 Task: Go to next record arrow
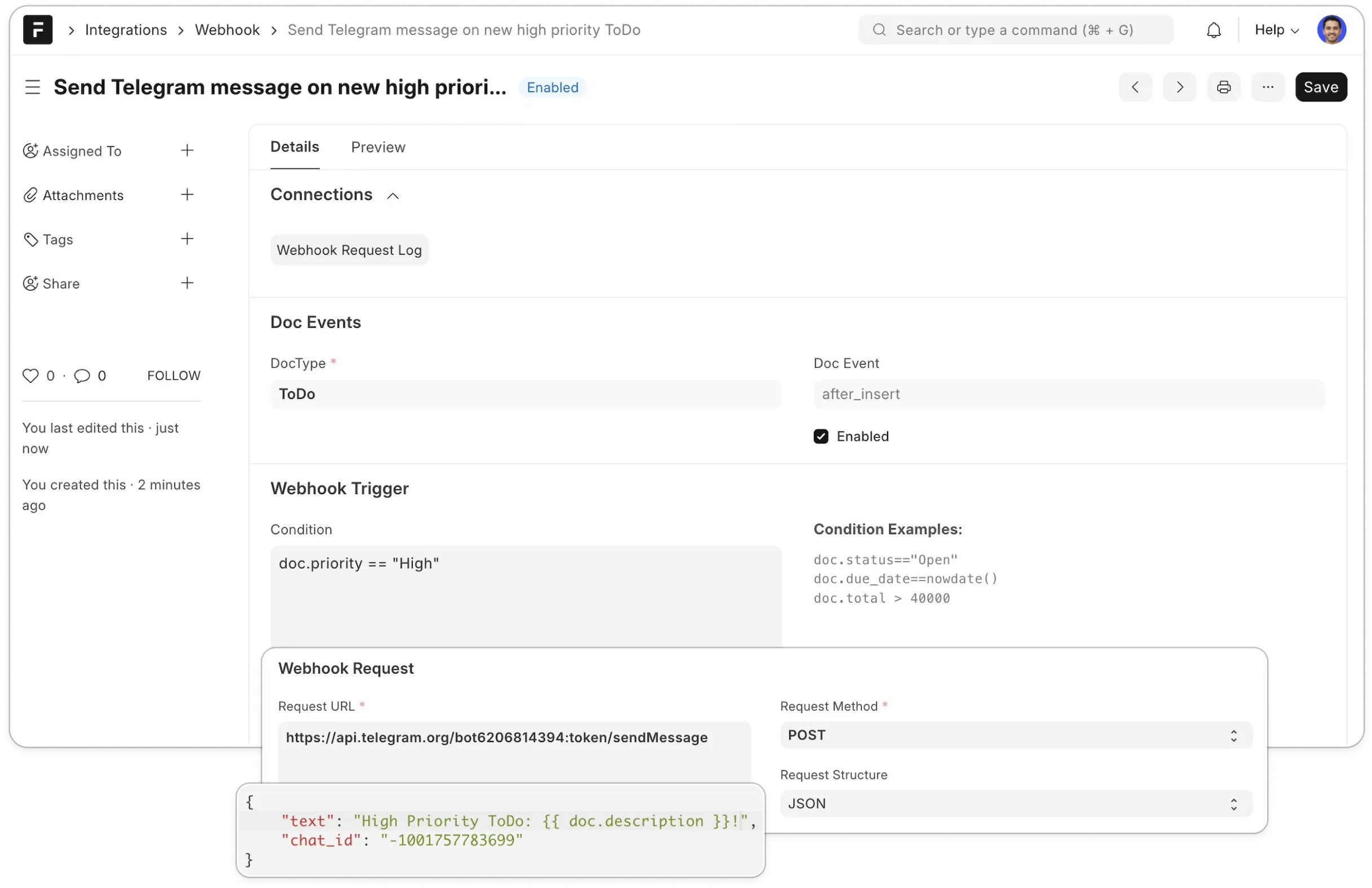click(x=1179, y=87)
